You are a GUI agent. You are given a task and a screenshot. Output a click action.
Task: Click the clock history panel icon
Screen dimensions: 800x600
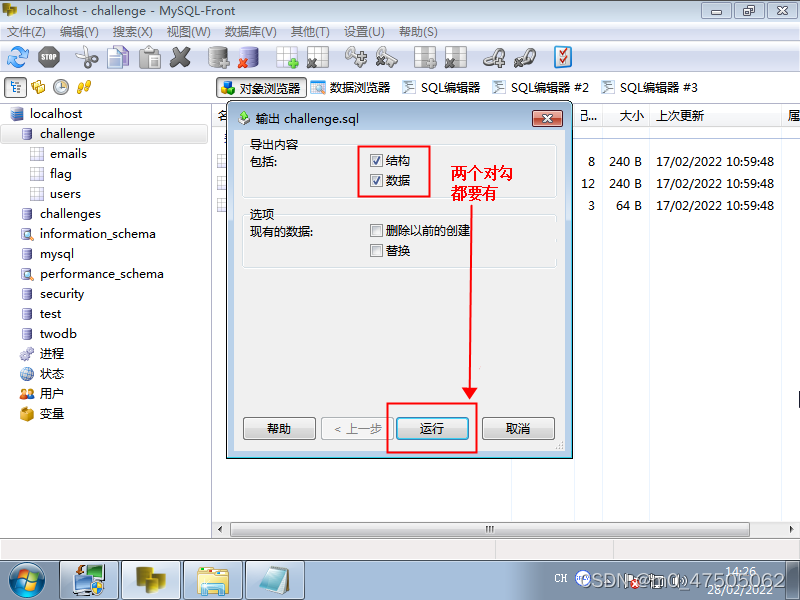[x=61, y=87]
